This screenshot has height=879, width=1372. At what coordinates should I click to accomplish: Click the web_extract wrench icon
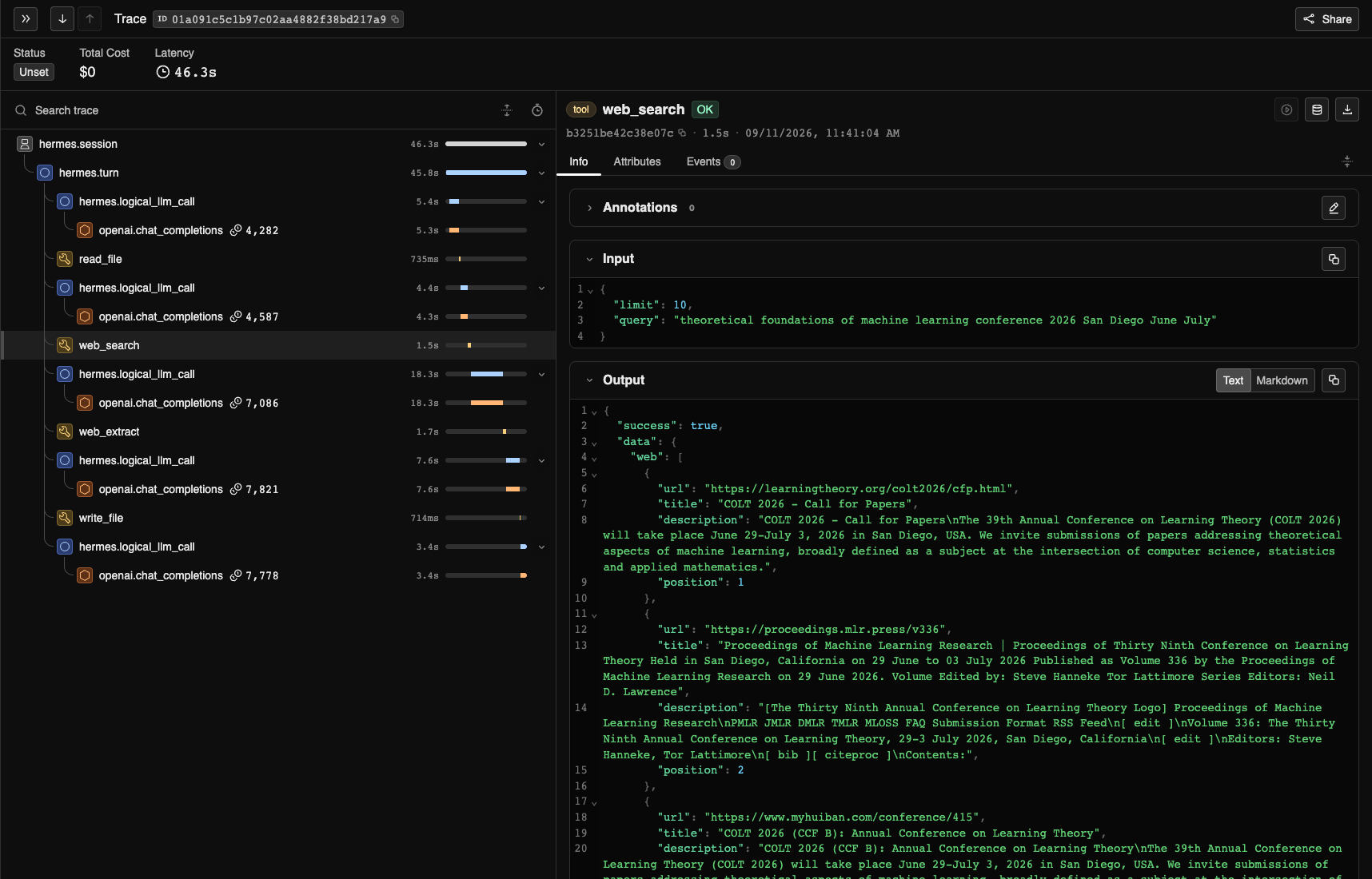(65, 432)
